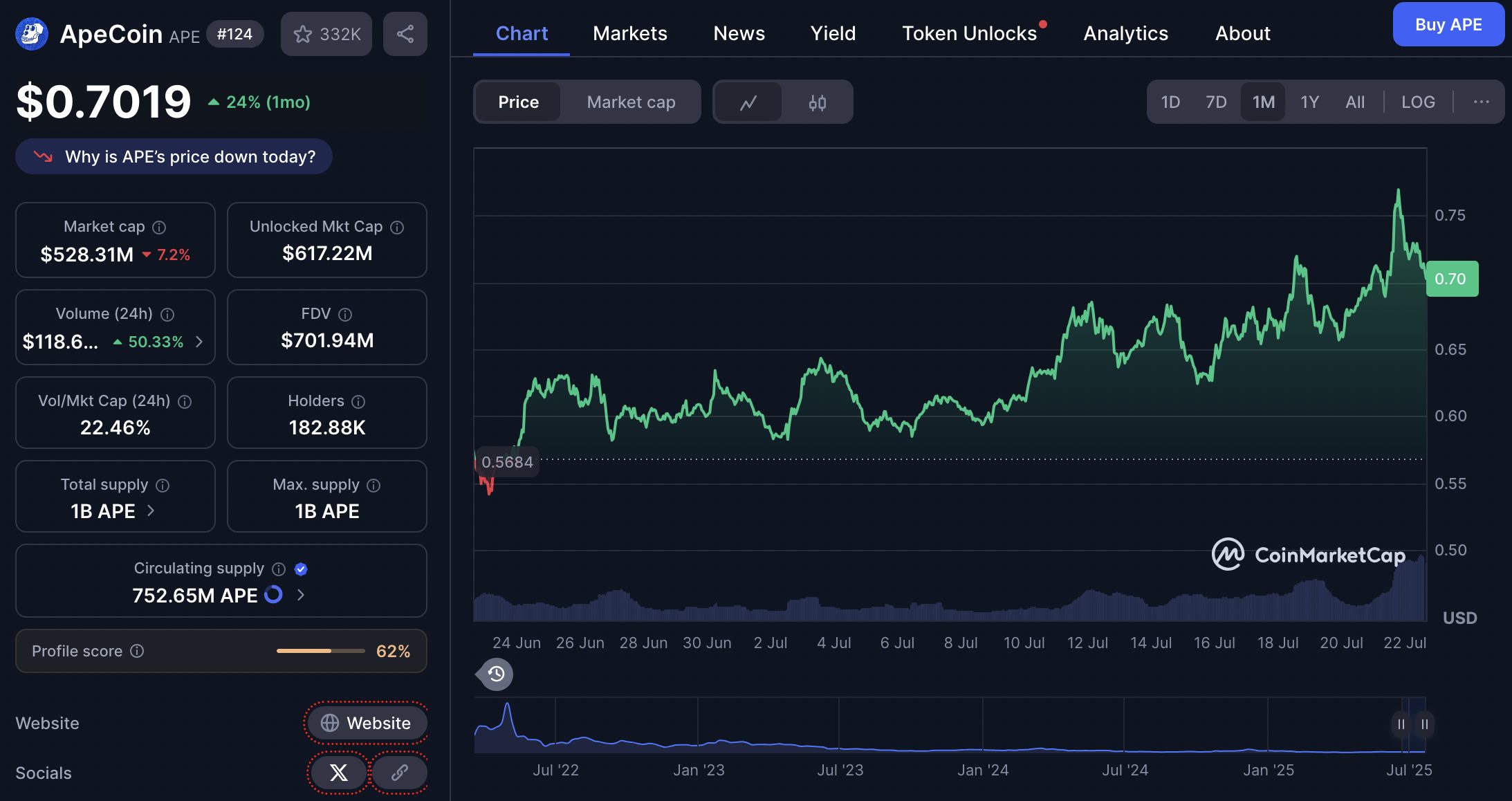Set chart range to All
1512x801 pixels.
point(1355,102)
